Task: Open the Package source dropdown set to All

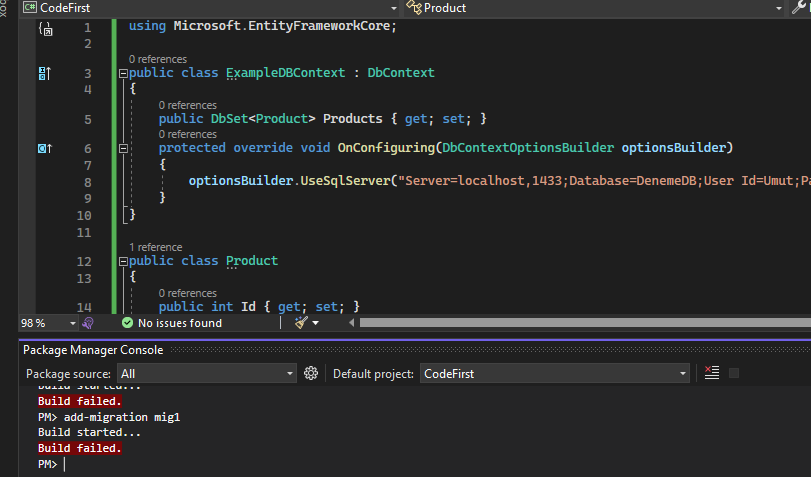Action: point(207,374)
